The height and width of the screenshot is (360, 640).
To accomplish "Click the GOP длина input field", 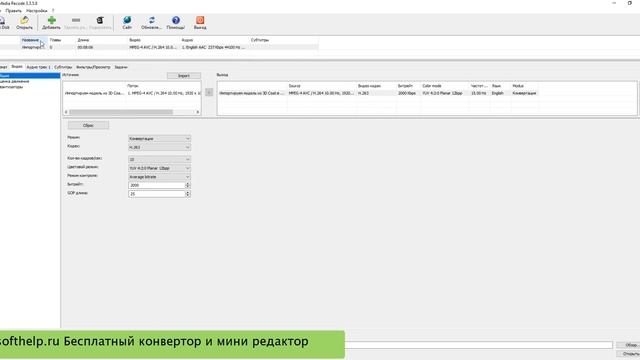I will 157,194.
